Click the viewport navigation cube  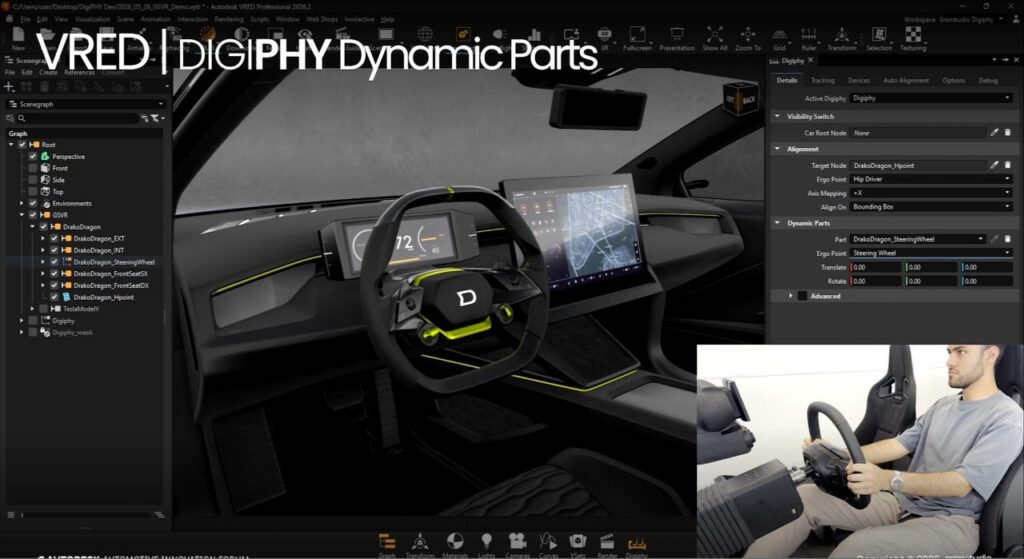(741, 99)
